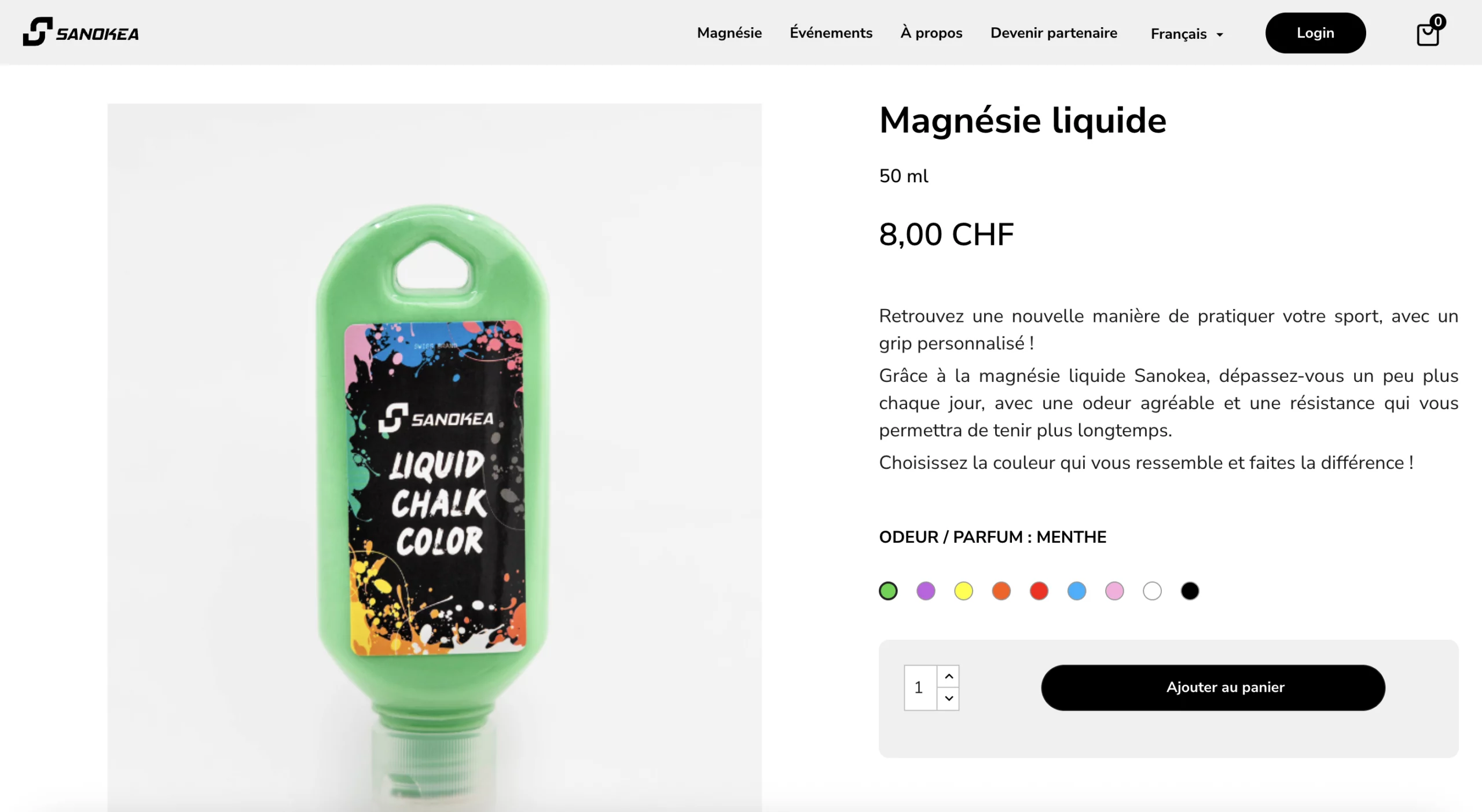This screenshot has height=812, width=1482.
Task: Choose the purple color swatch
Action: (926, 591)
